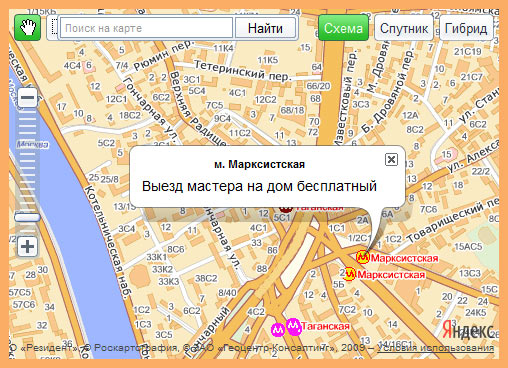The width and height of the screenshot is (508, 368).
Task: Click building number 13С3
Action: 470,273
